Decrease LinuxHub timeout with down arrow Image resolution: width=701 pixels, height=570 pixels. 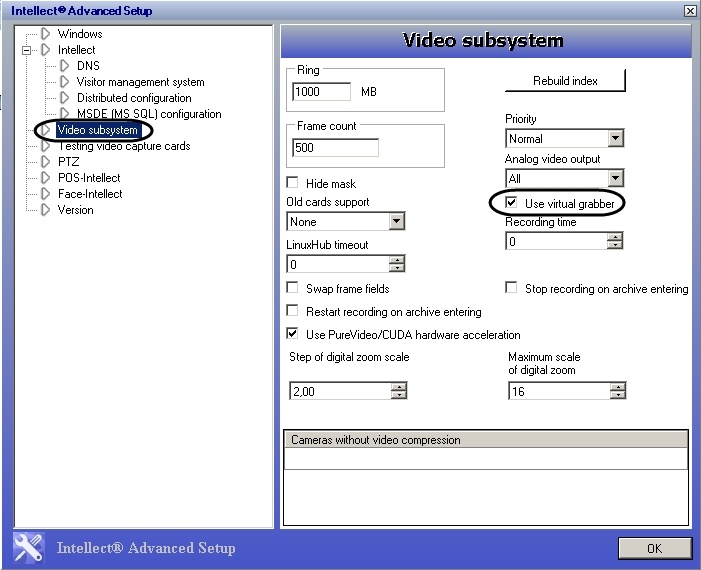[x=397, y=268]
